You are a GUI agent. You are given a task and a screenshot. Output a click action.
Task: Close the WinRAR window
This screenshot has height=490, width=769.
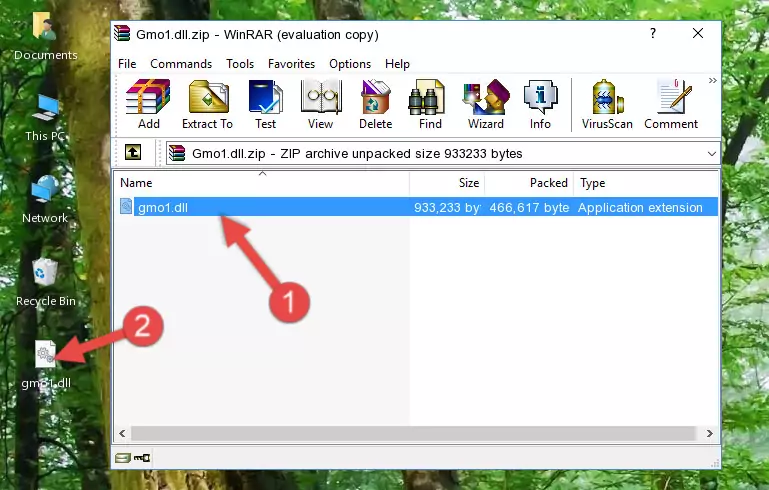click(698, 33)
